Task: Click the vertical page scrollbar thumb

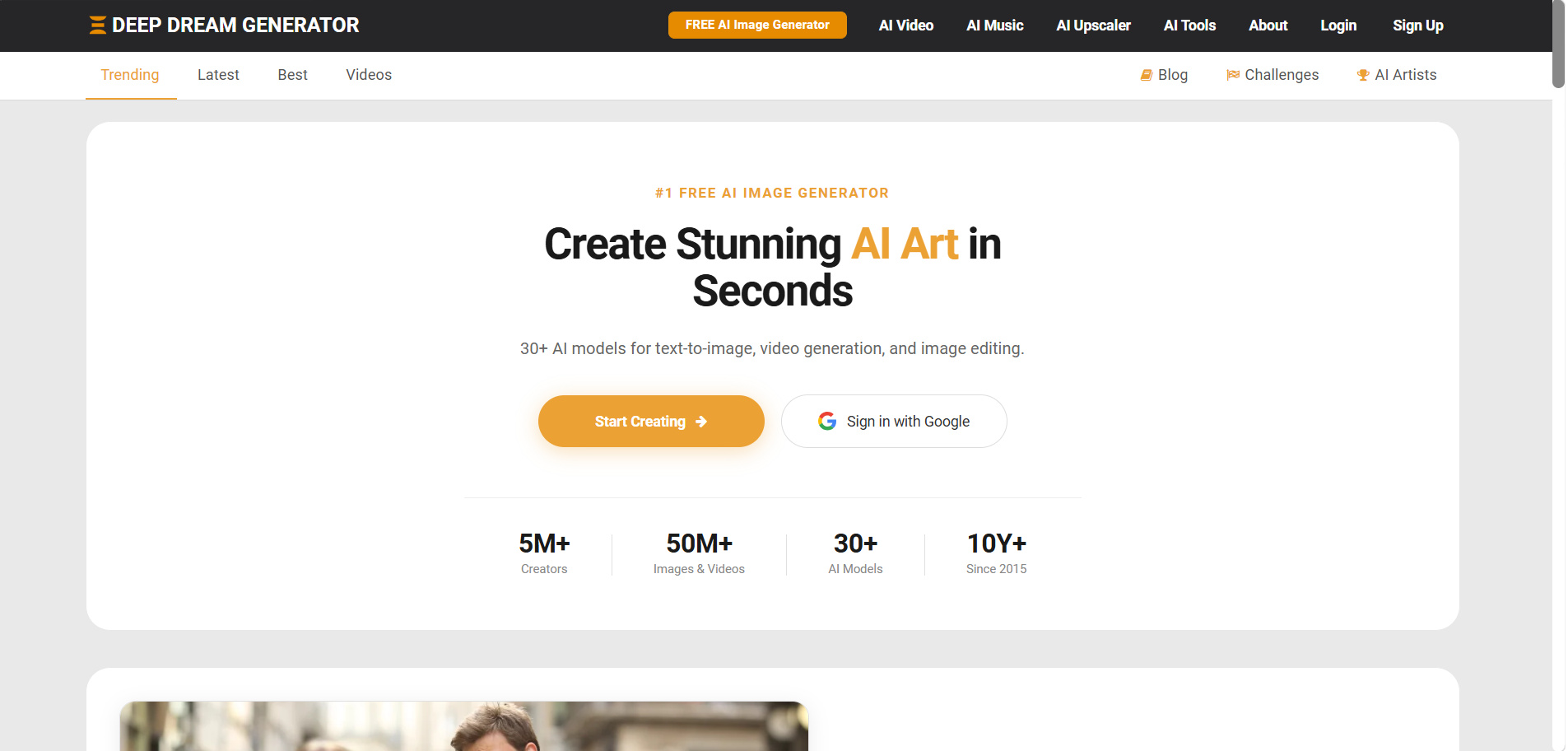Action: 1558,44
